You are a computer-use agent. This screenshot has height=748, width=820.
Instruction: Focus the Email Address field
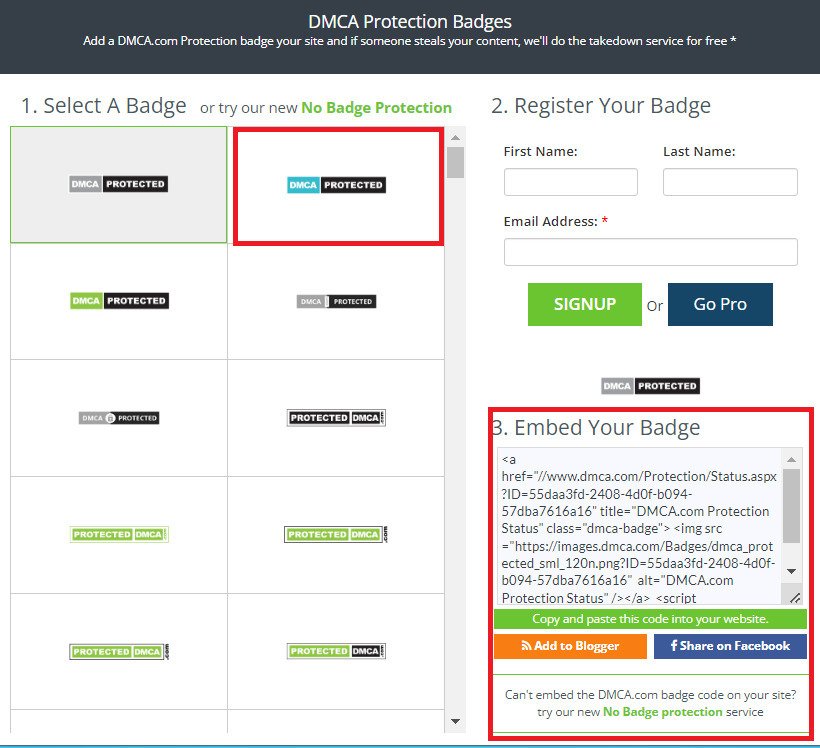650,252
